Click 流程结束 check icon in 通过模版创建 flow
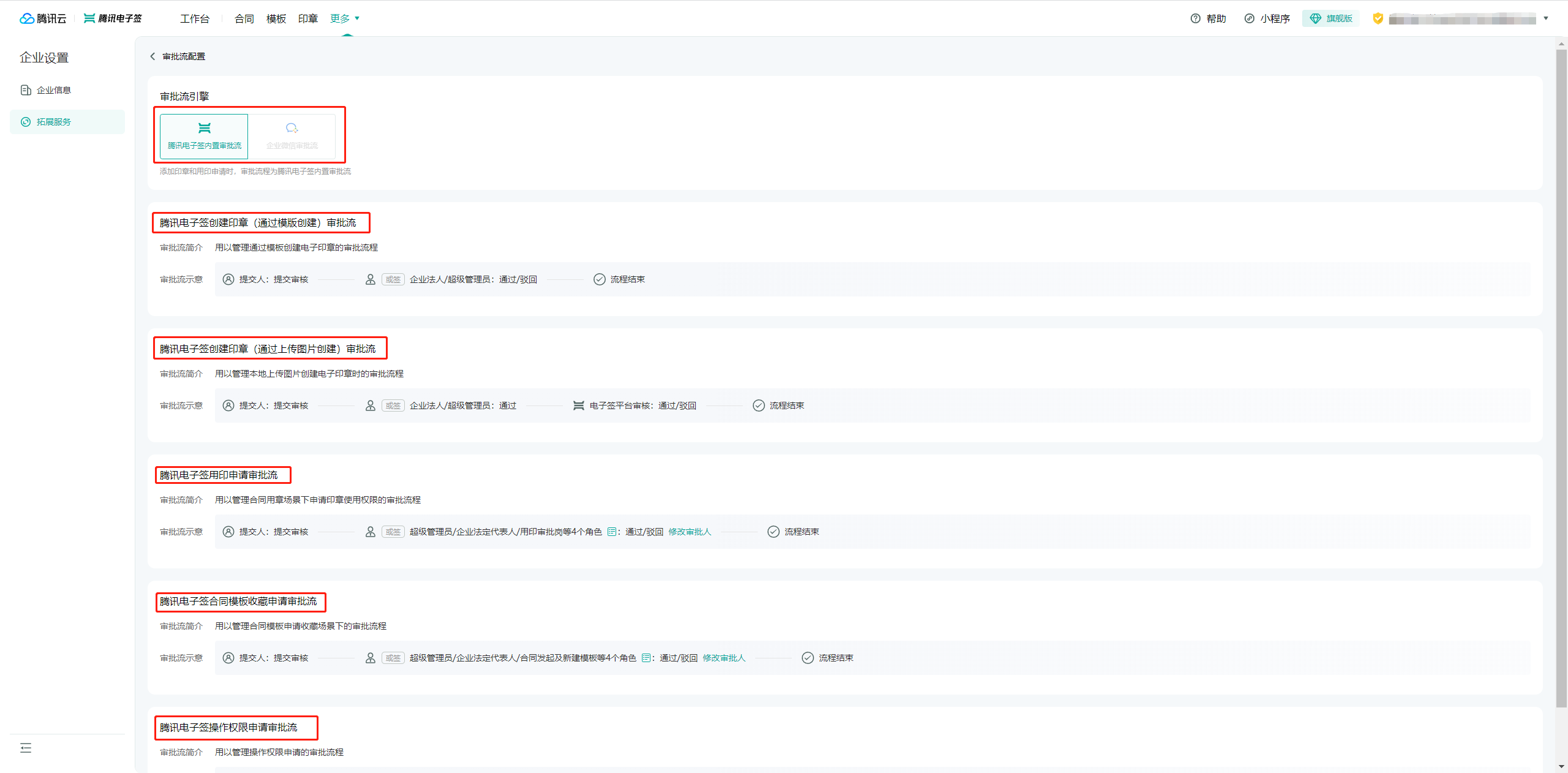1568x773 pixels. point(600,279)
